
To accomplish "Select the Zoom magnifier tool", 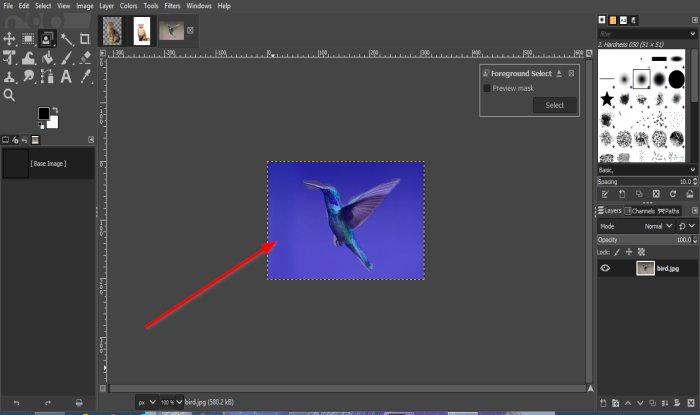I will click(9, 95).
